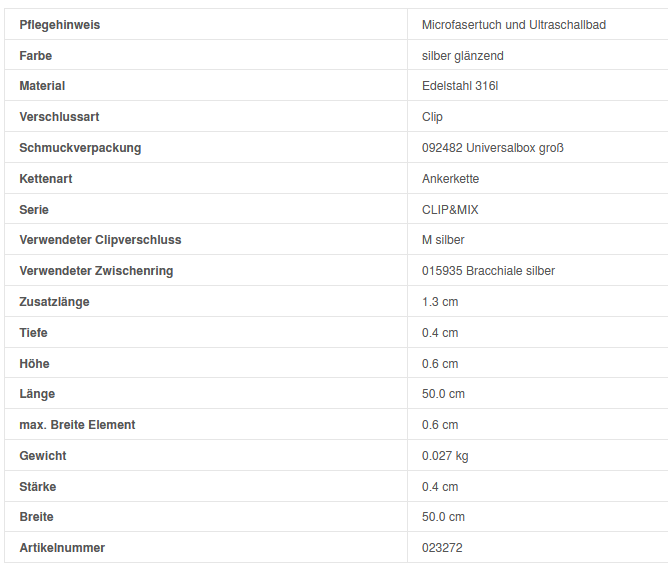
Task: Click the Material label cell
Action: point(42,86)
